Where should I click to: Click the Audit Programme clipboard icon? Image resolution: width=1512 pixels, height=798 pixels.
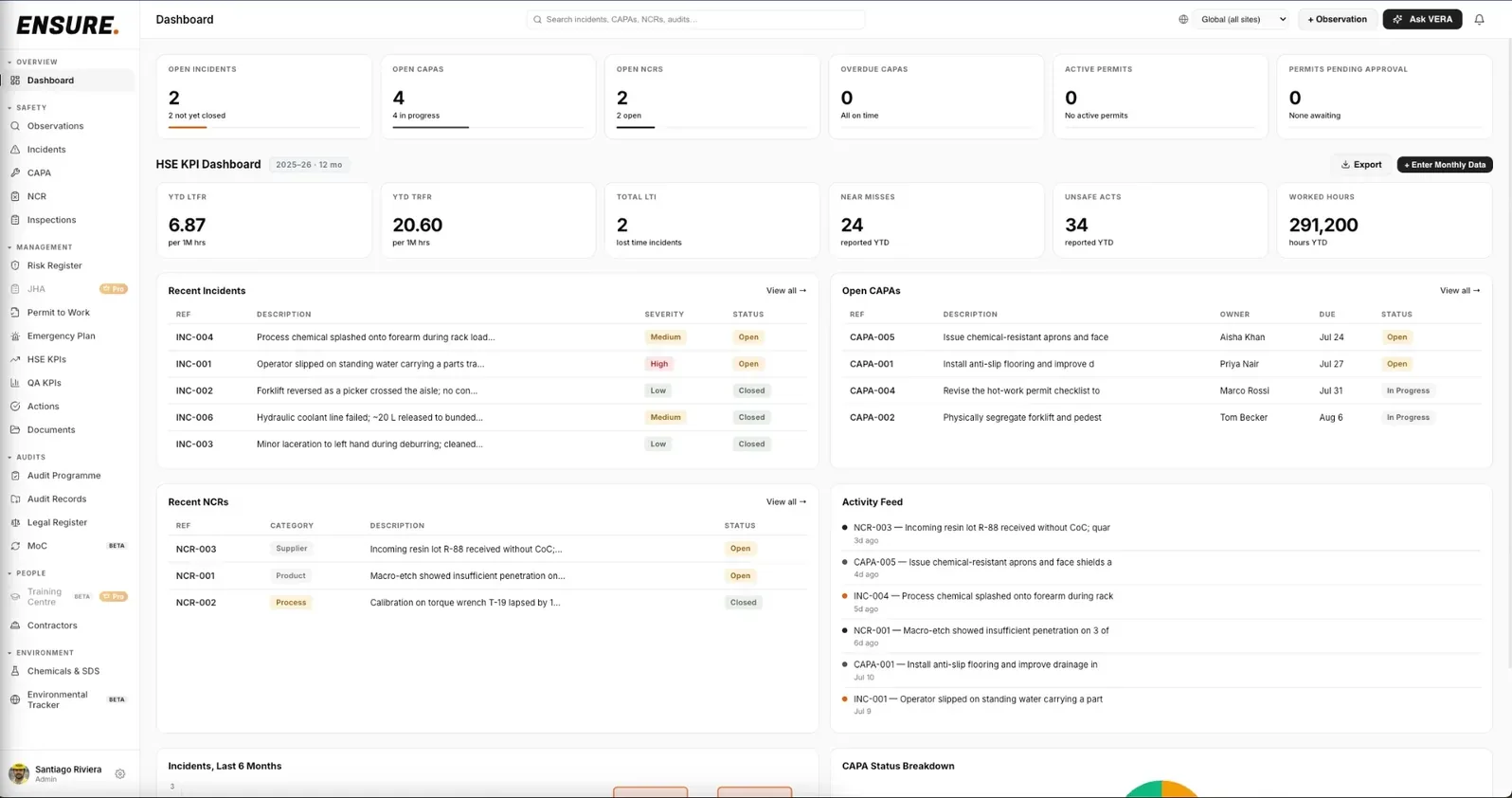pos(15,476)
